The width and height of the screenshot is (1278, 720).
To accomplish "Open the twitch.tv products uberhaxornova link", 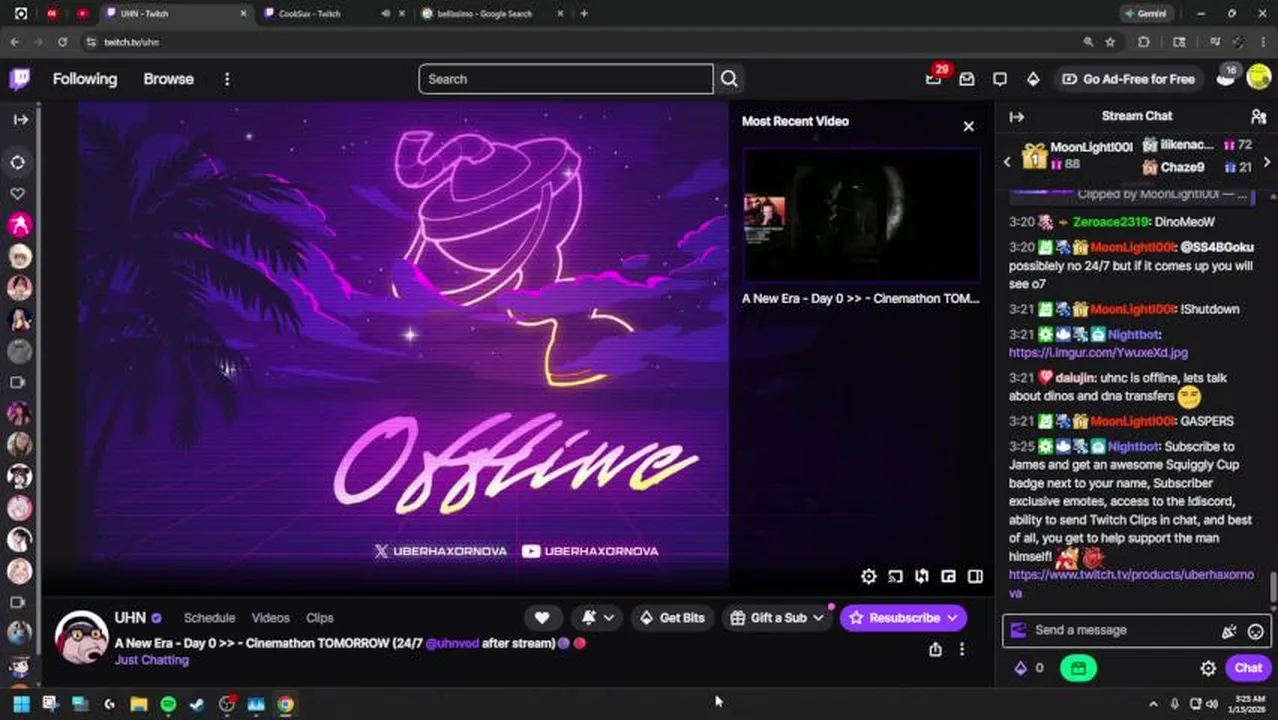I will tap(1131, 584).
